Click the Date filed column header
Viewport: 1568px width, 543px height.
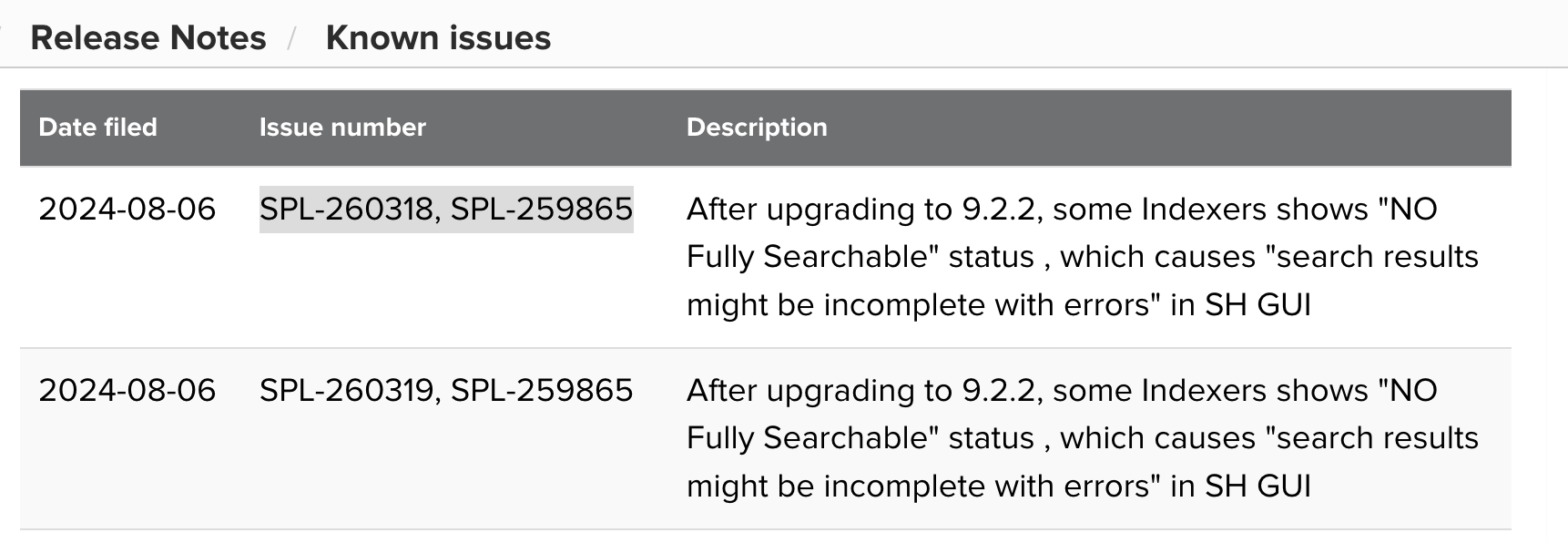(x=97, y=128)
